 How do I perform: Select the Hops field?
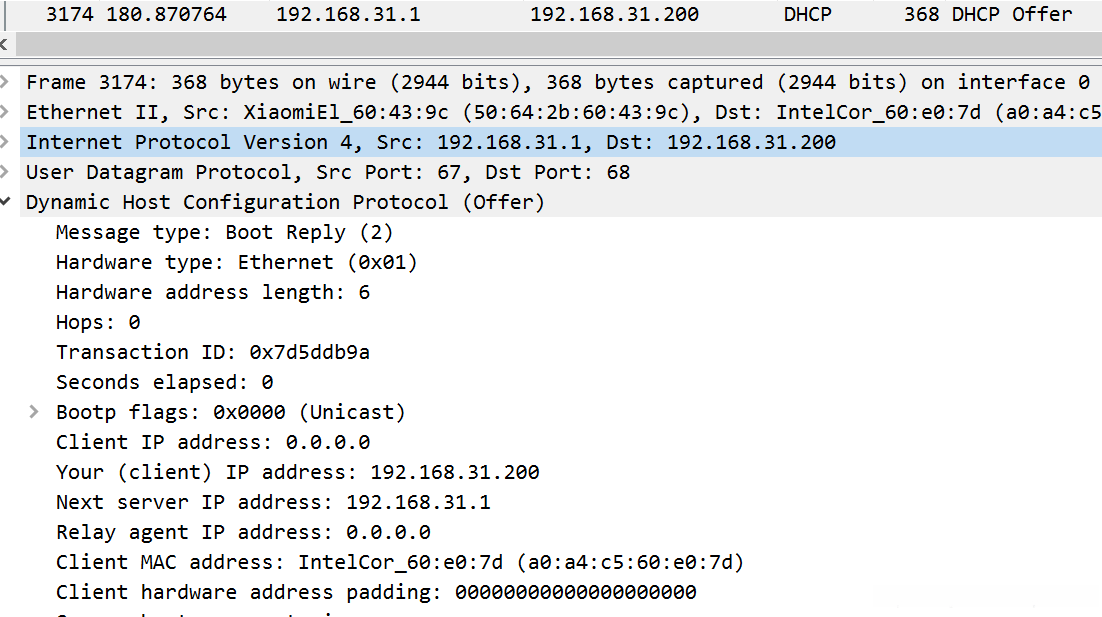(x=98, y=322)
